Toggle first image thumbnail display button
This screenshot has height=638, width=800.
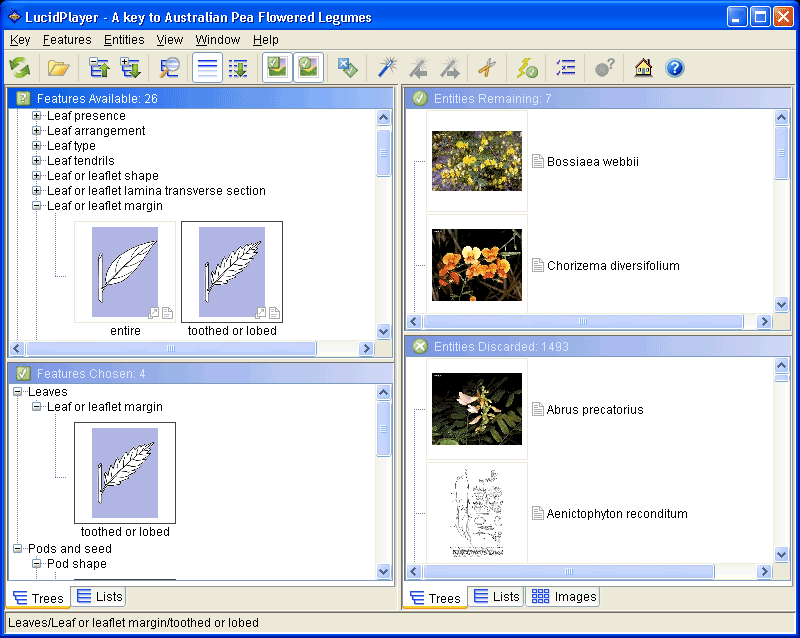tap(277, 68)
